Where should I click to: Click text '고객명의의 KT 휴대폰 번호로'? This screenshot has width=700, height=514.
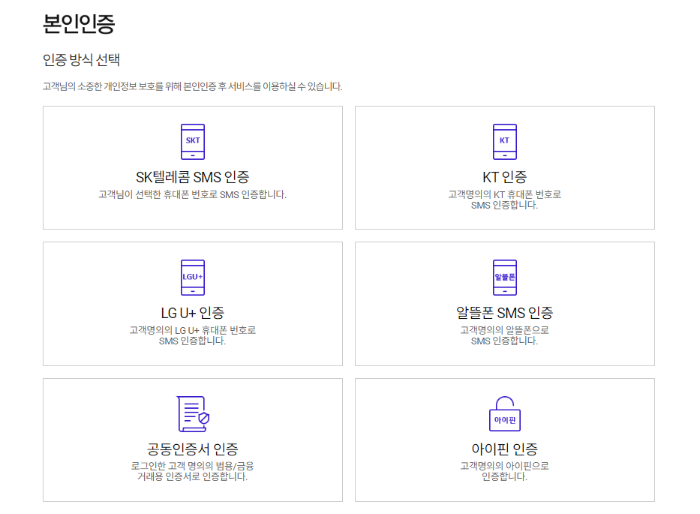point(504,194)
